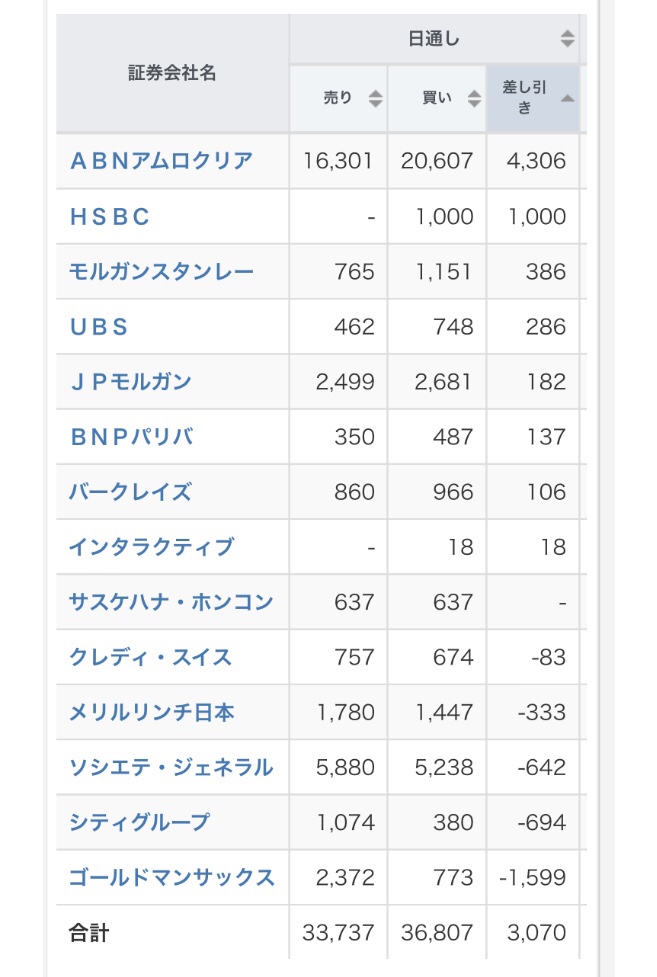Sort by 差し引き column arrow
The image size is (657, 977).
pos(567,98)
